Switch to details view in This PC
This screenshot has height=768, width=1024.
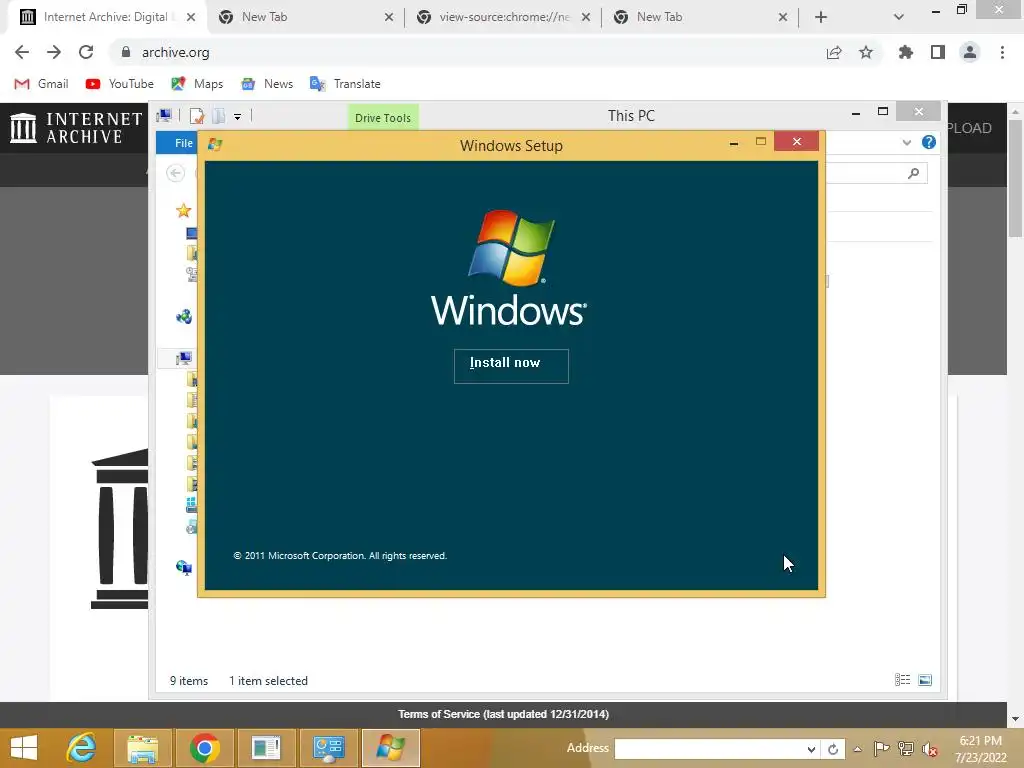(903, 680)
